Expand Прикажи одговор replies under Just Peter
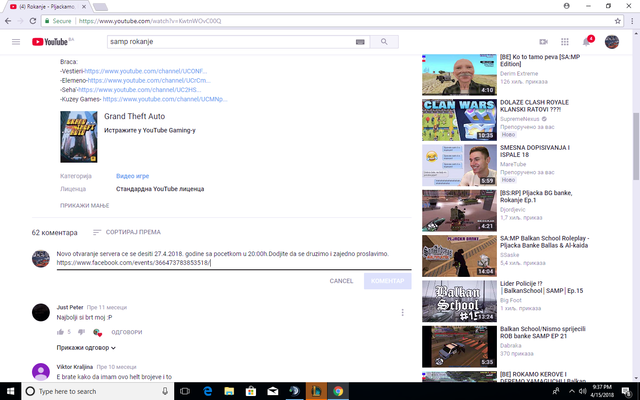The image size is (640, 400). (x=86, y=348)
